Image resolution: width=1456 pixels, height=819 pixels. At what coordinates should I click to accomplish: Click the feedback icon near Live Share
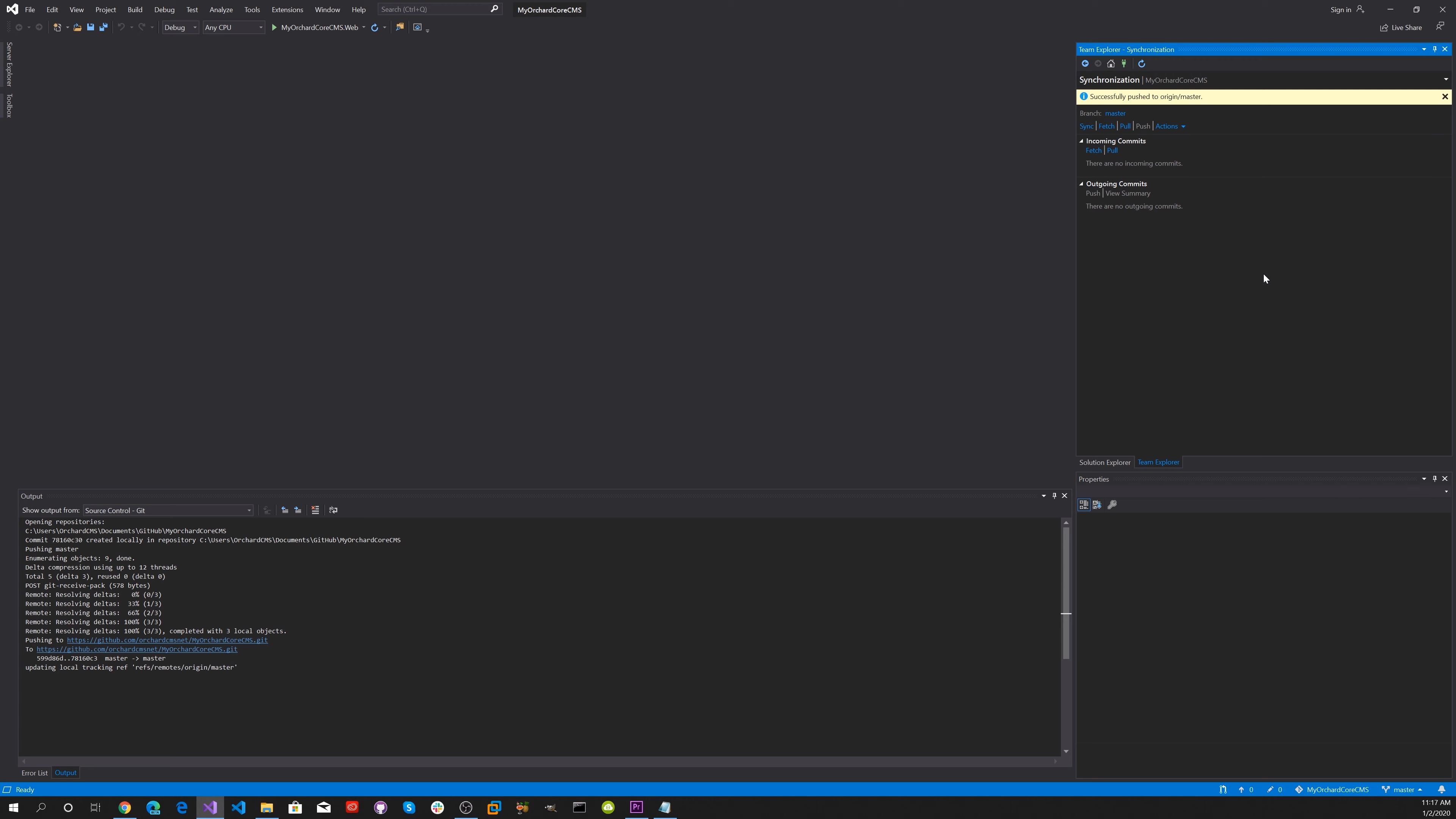coord(1440,26)
